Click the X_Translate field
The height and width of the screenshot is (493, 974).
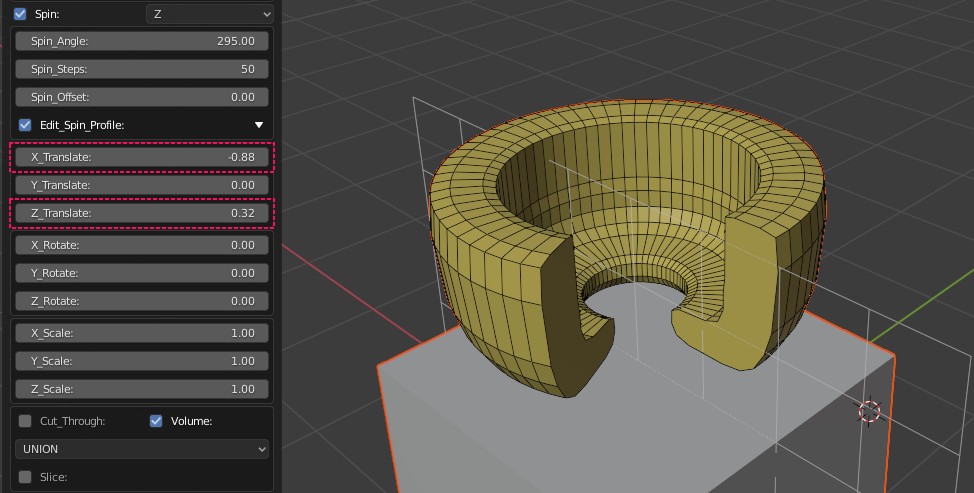click(x=142, y=157)
